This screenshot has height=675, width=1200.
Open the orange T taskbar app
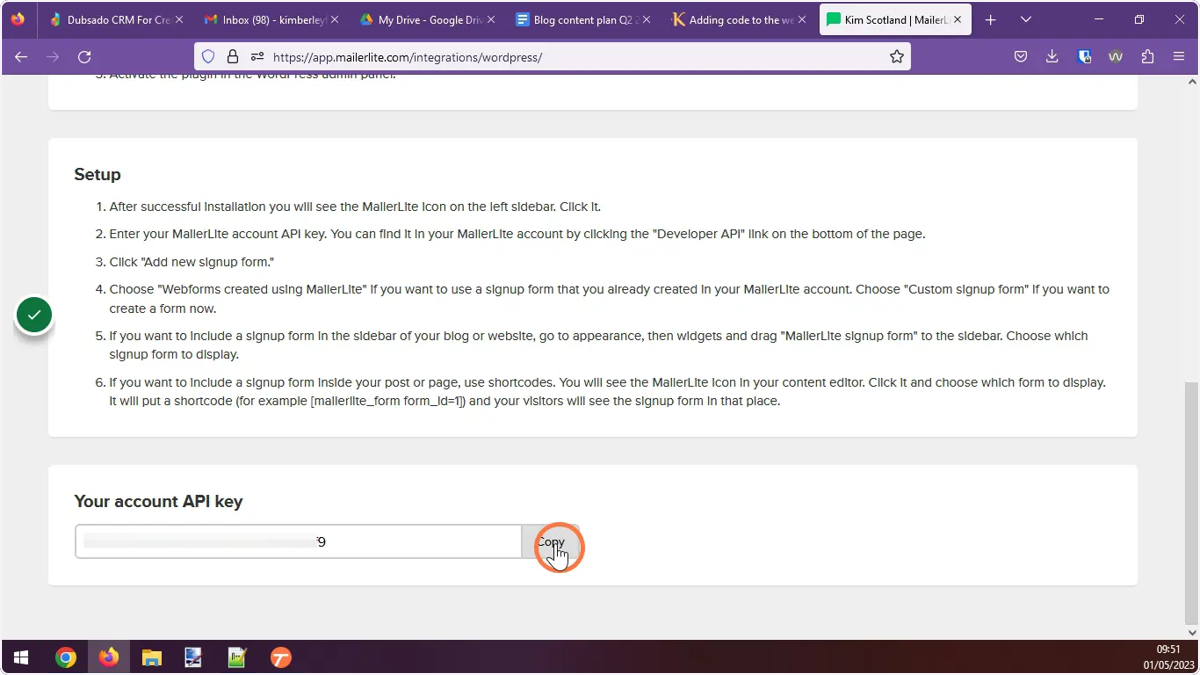click(x=281, y=657)
